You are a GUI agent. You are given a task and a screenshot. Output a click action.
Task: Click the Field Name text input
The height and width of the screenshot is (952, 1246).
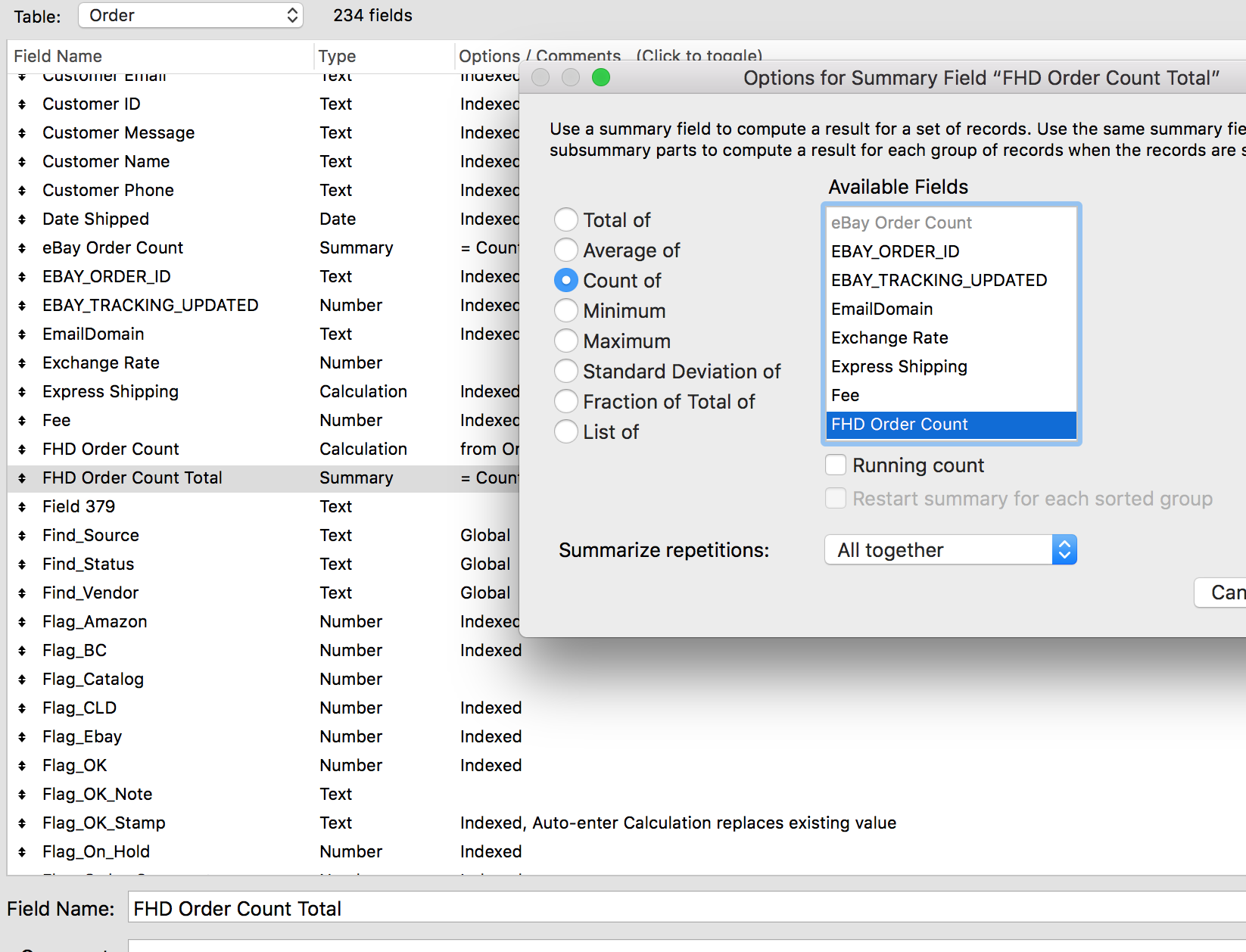click(687, 908)
